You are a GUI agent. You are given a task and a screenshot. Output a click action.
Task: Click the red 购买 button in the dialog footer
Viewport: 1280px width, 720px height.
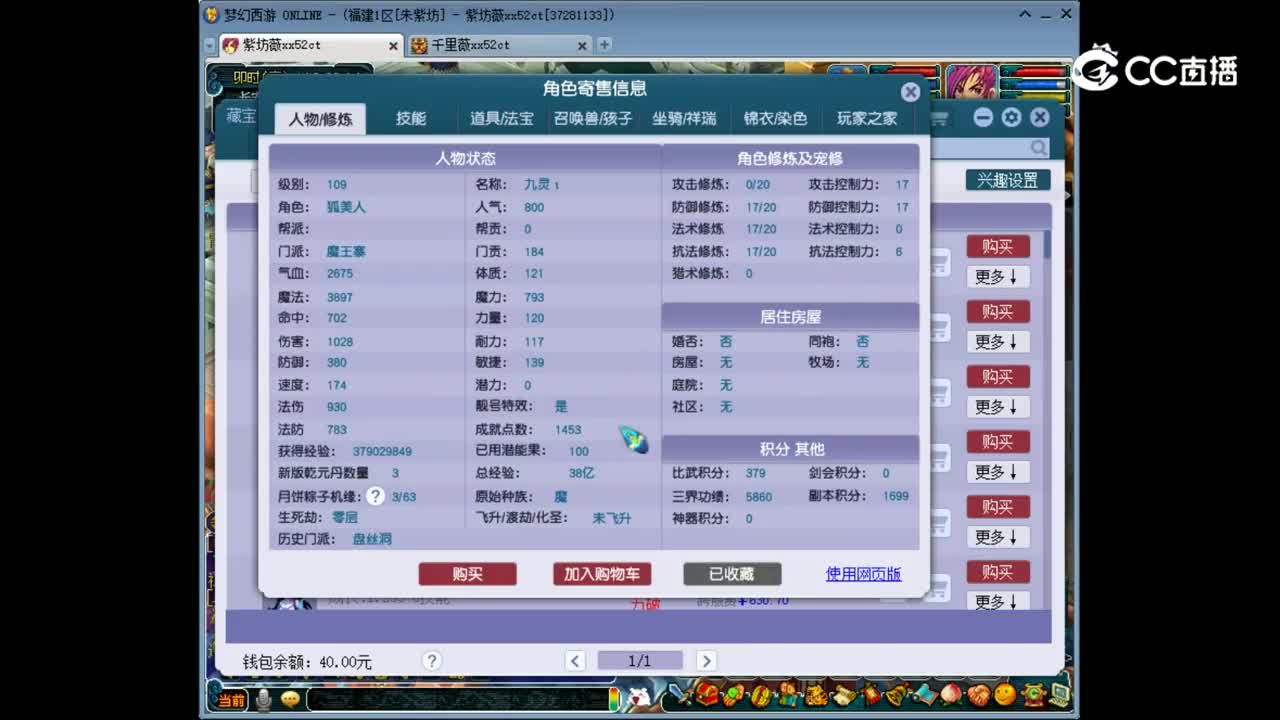[468, 574]
